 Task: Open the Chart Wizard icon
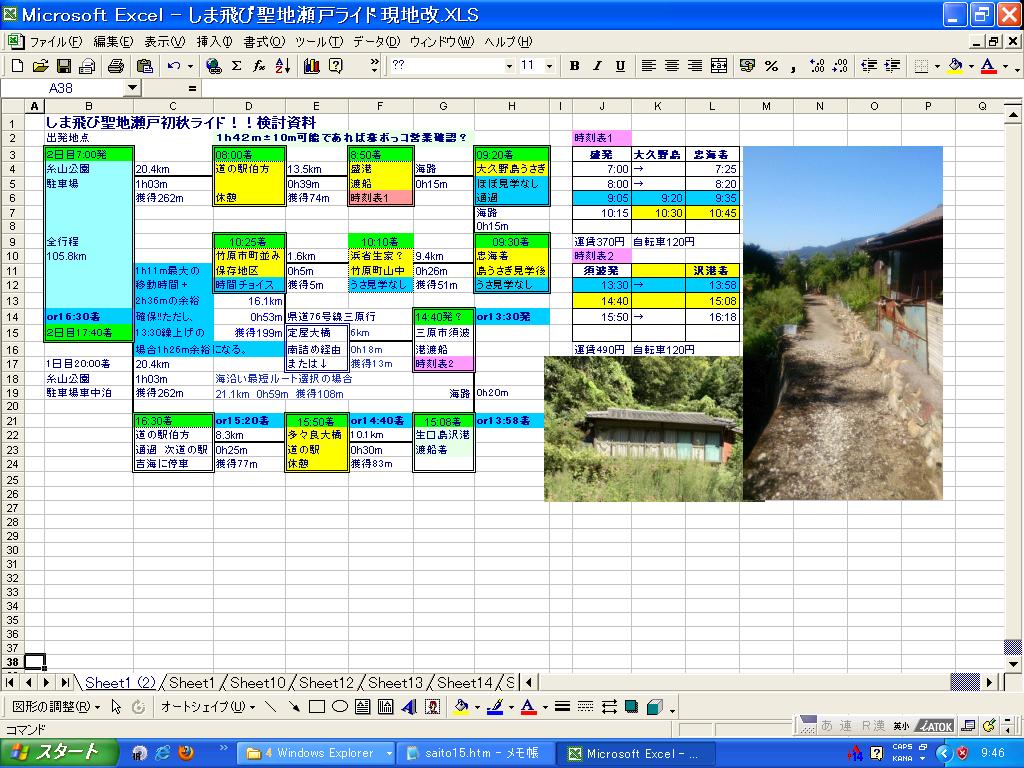[311, 66]
